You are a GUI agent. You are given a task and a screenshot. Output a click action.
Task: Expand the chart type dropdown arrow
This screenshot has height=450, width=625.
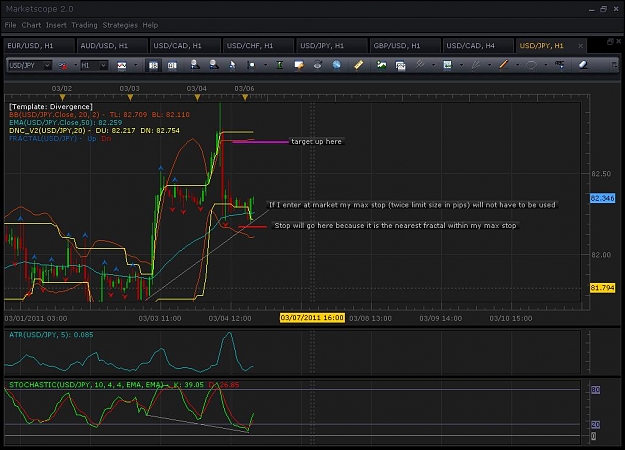(x=136, y=65)
